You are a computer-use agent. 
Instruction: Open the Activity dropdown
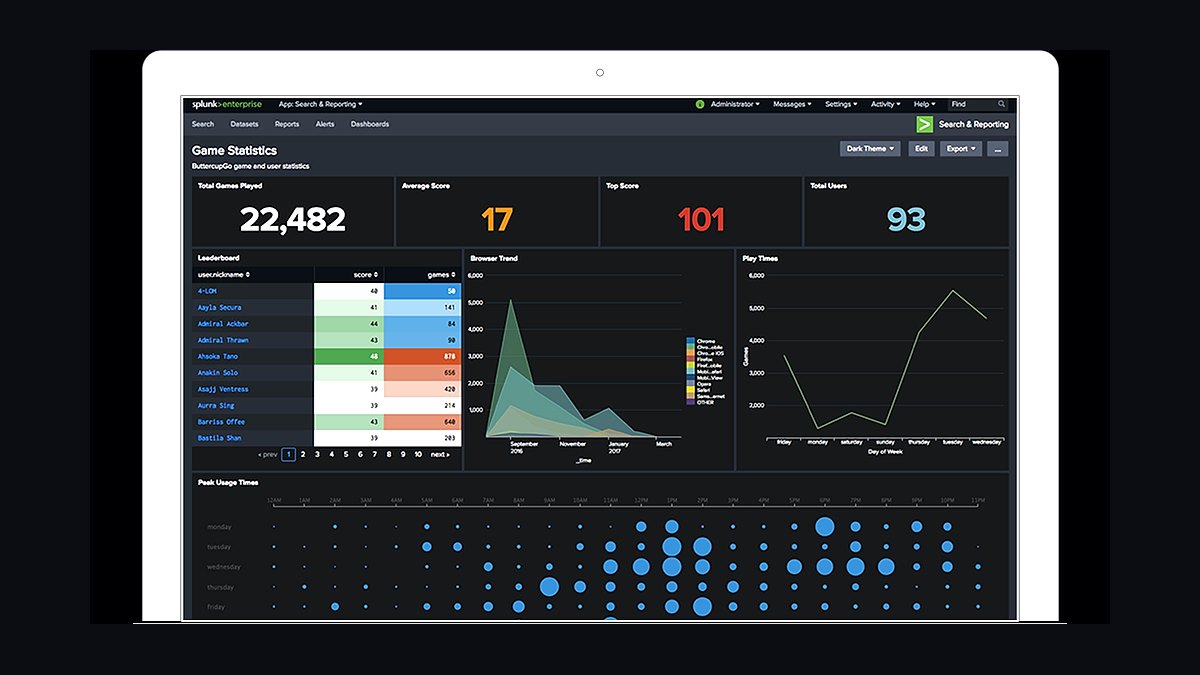tap(885, 104)
